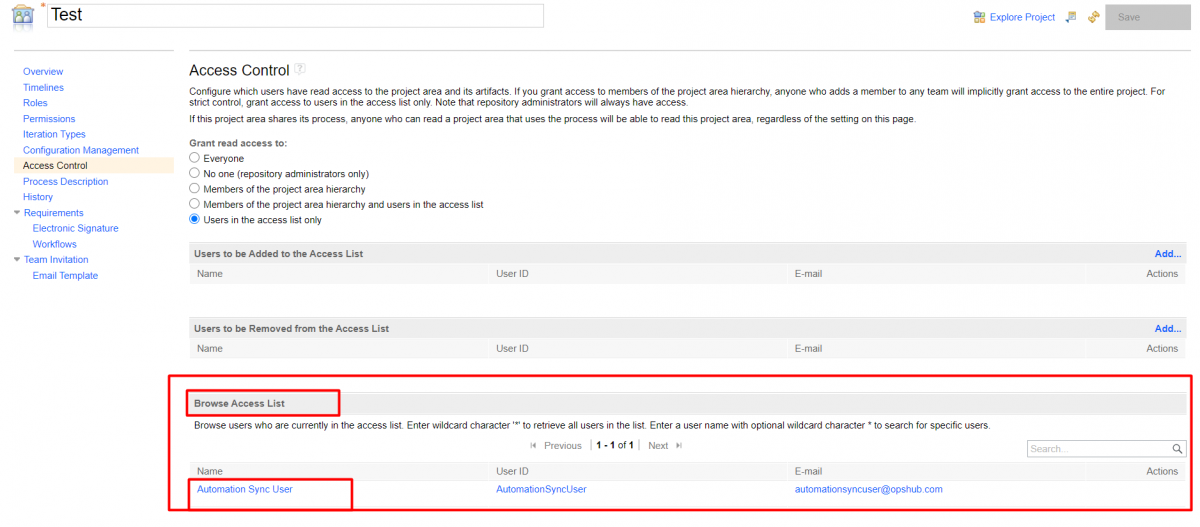Open the Permissions page in sidebar

pyautogui.click(x=49, y=119)
